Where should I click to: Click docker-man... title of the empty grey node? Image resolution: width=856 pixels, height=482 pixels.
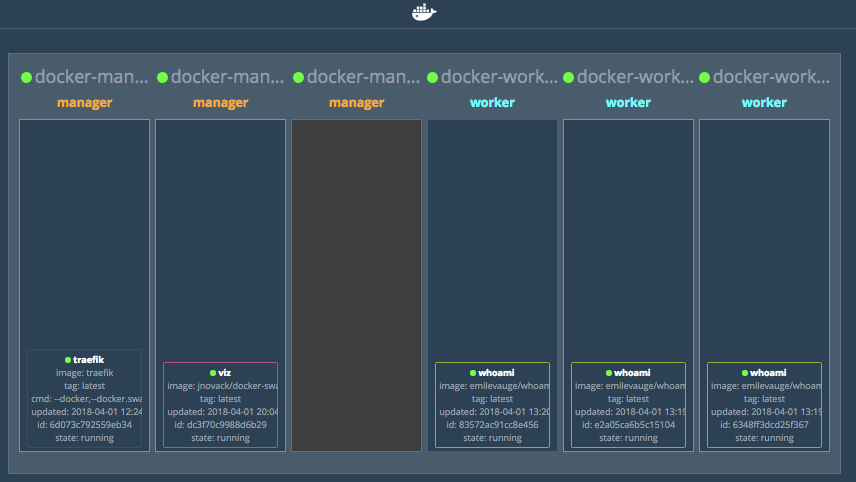point(363,77)
